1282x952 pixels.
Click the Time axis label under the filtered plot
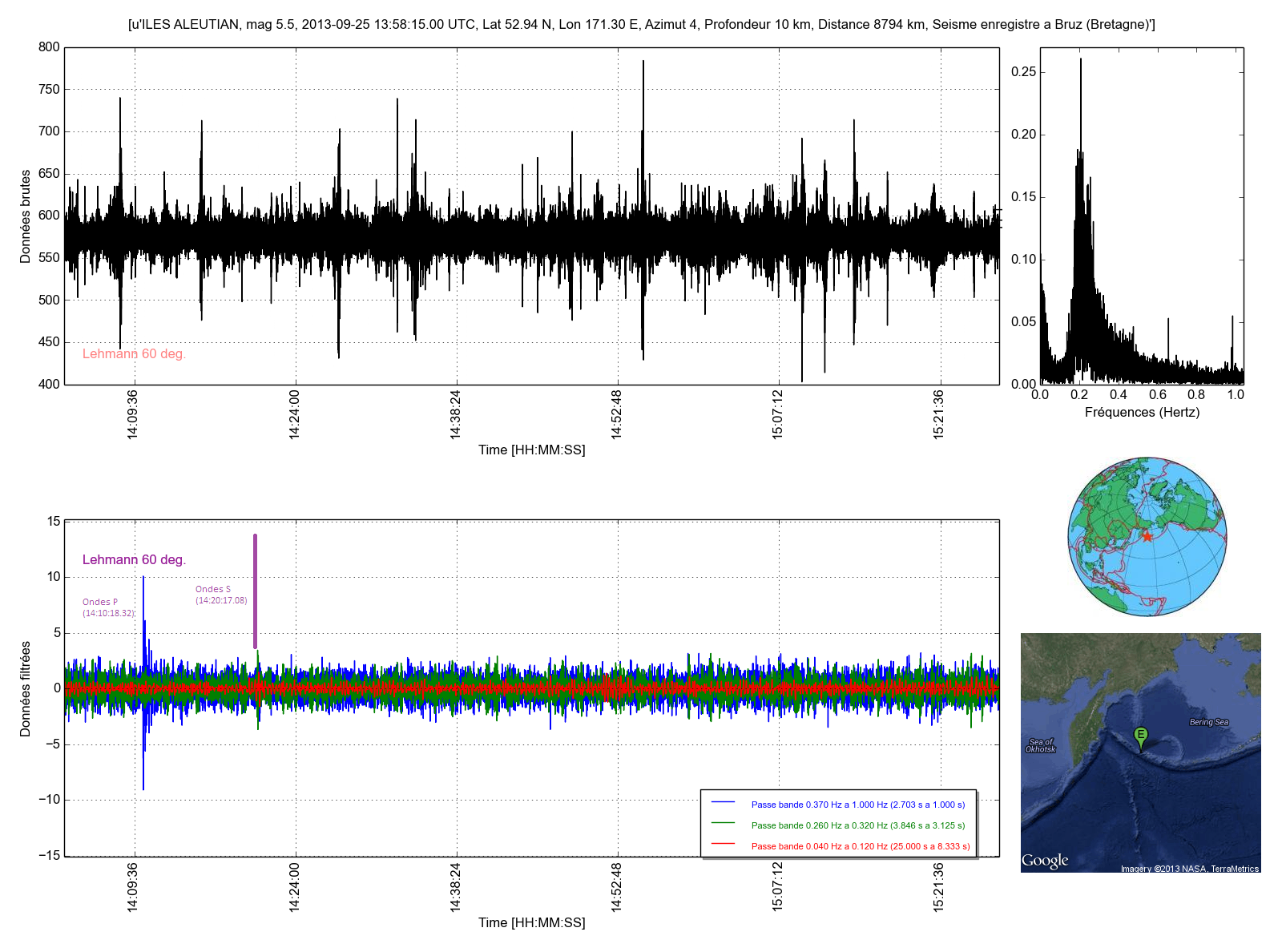531,922
